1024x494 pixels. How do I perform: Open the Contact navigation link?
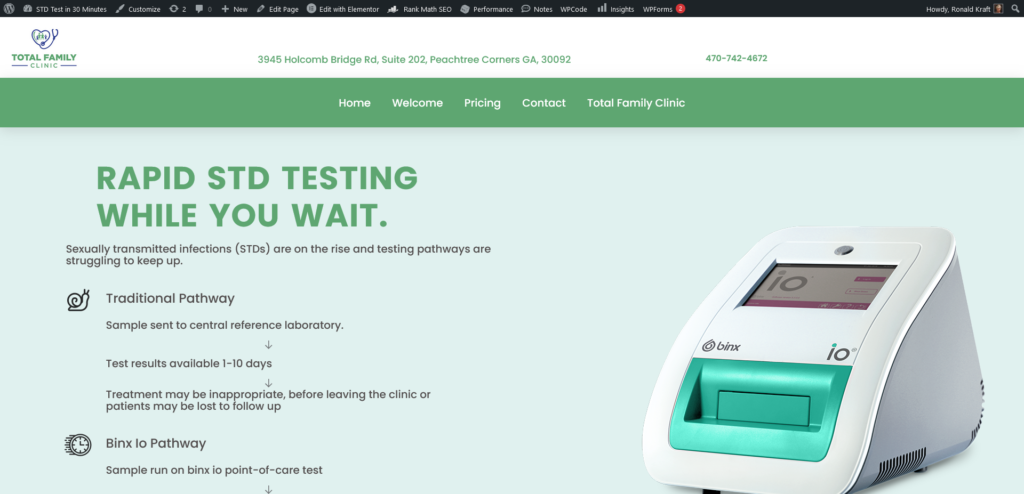click(x=544, y=103)
